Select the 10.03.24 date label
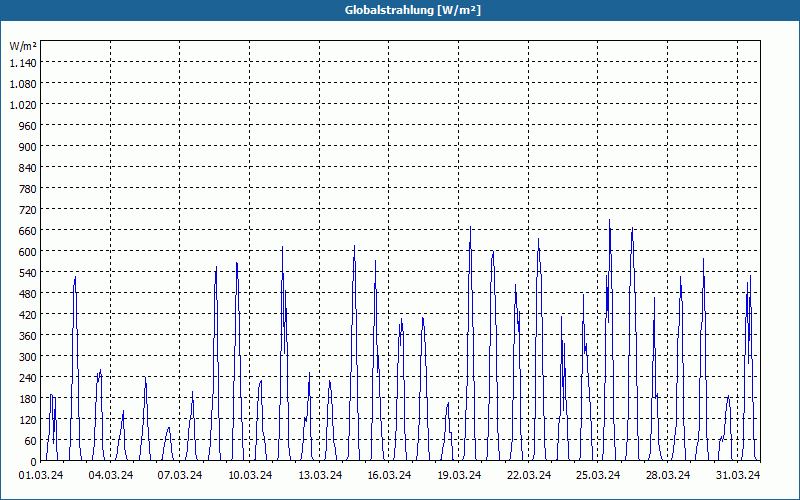 tap(250, 475)
